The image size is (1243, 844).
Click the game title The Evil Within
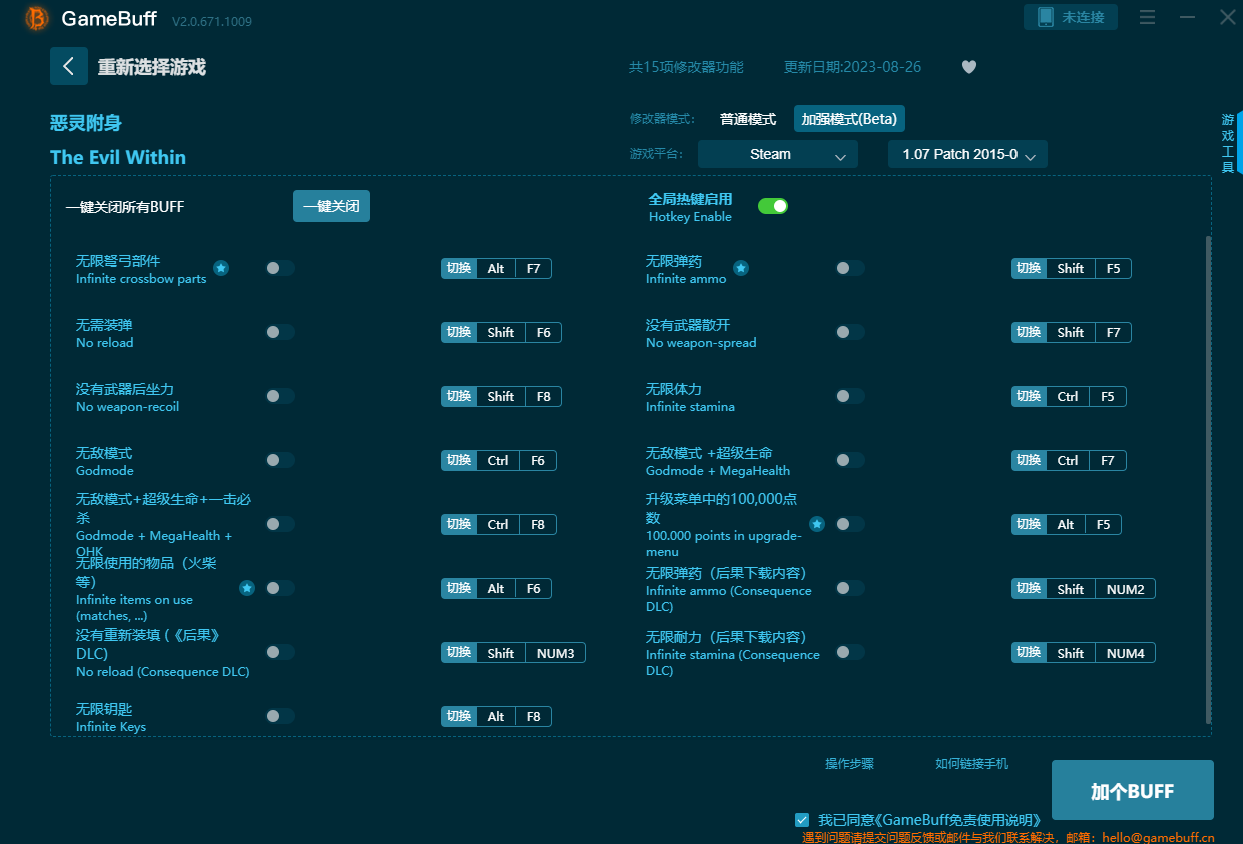(118, 157)
